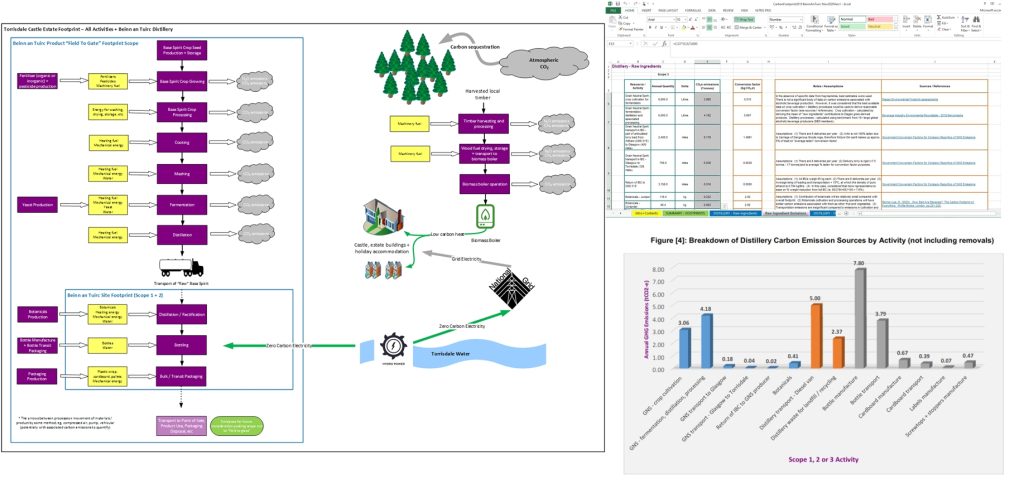Click the Format as Table icon

tap(831, 20)
